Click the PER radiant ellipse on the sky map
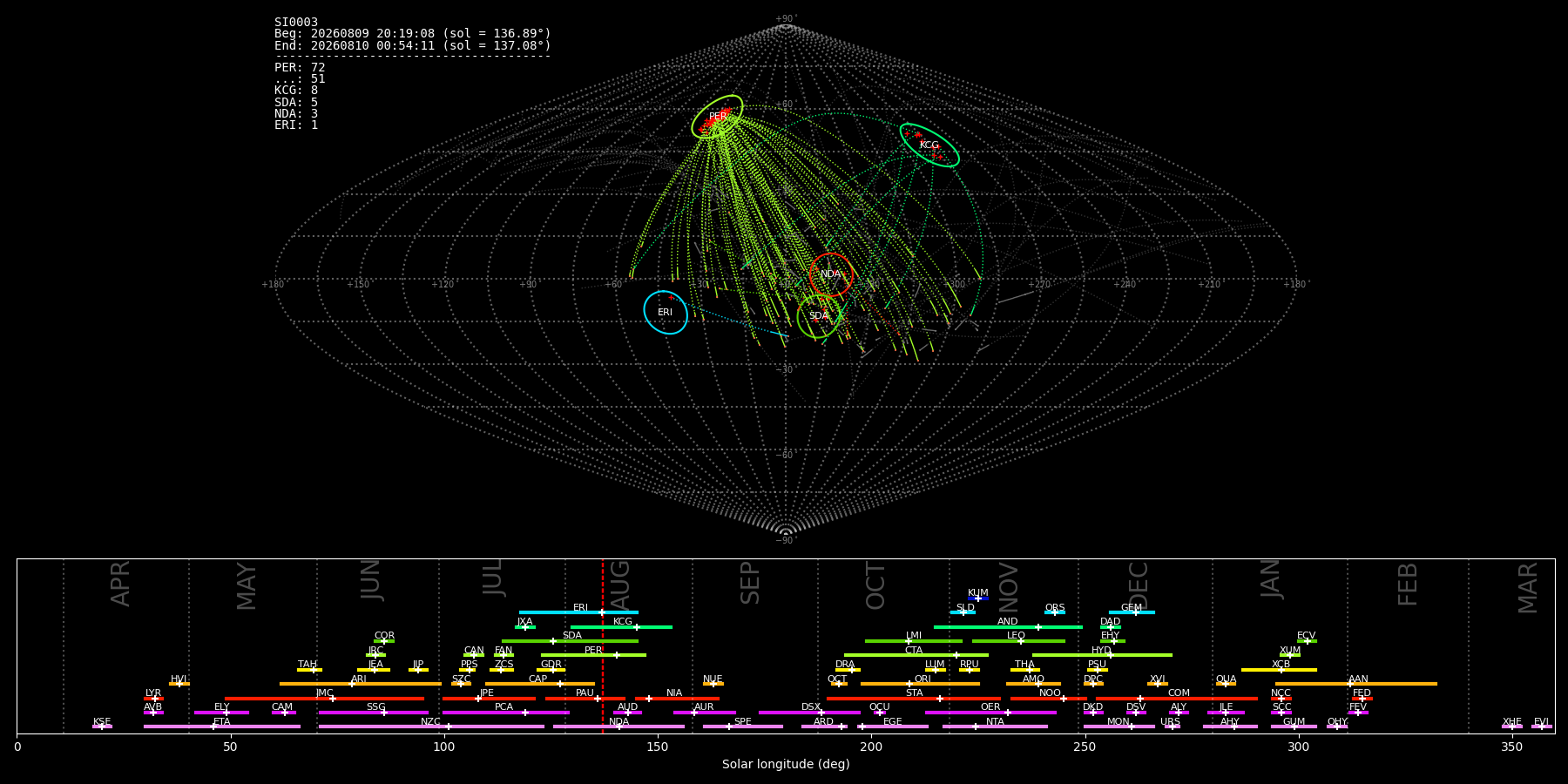This screenshot has height=784, width=1568. point(717,117)
